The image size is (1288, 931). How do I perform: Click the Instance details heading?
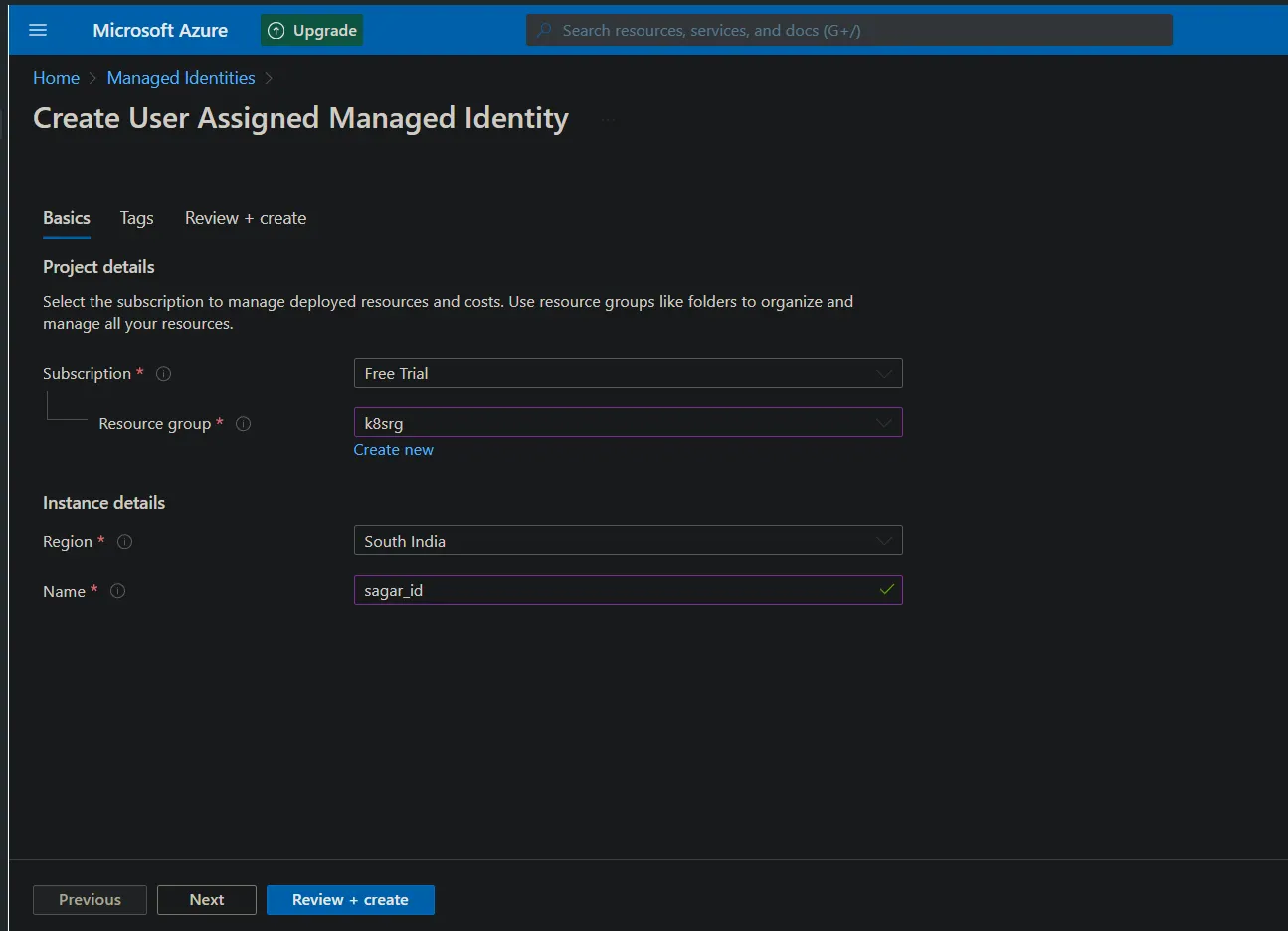103,503
